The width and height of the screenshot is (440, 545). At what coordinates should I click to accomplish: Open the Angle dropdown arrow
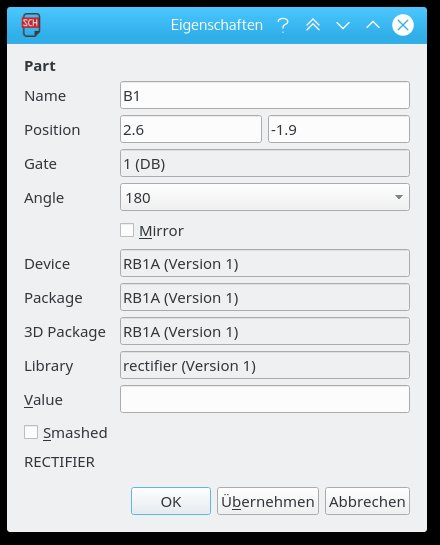(399, 197)
